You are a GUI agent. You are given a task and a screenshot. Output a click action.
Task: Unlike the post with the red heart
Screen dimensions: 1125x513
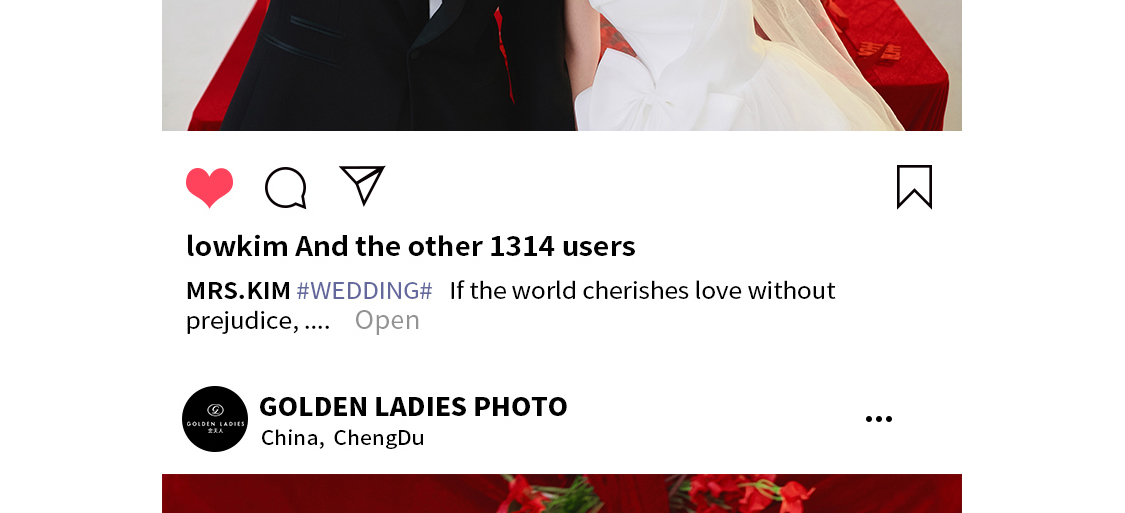(x=210, y=187)
